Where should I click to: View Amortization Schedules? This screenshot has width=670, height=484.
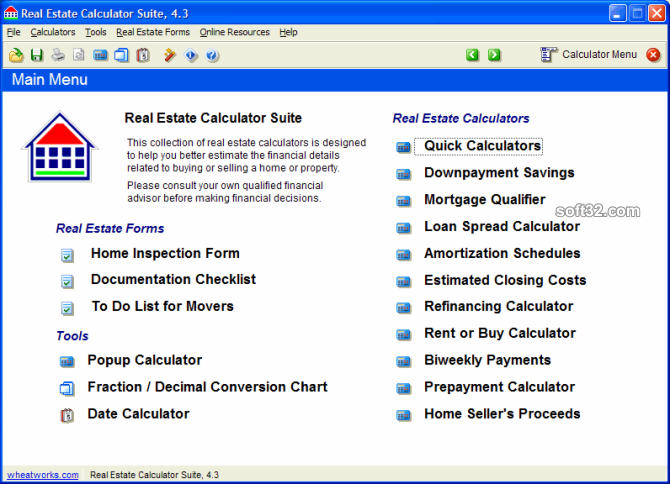pyautogui.click(x=502, y=253)
